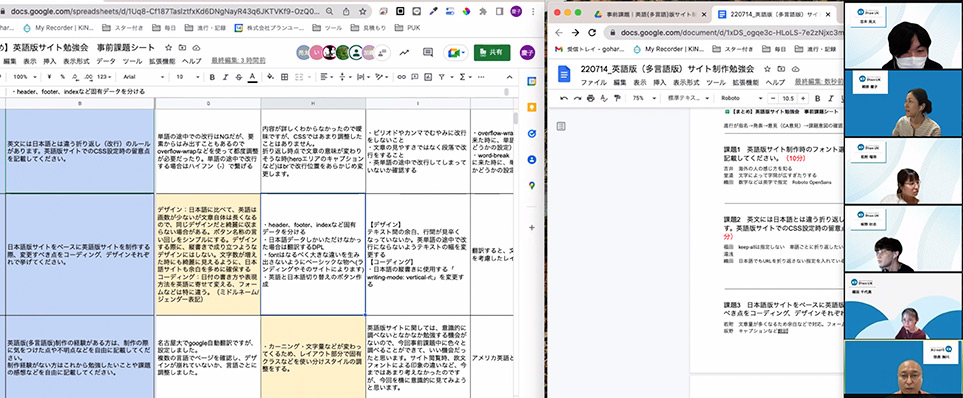This screenshot has height=398, width=963.
Task: Open the Google Meet button in Sheets
Action: point(456,53)
